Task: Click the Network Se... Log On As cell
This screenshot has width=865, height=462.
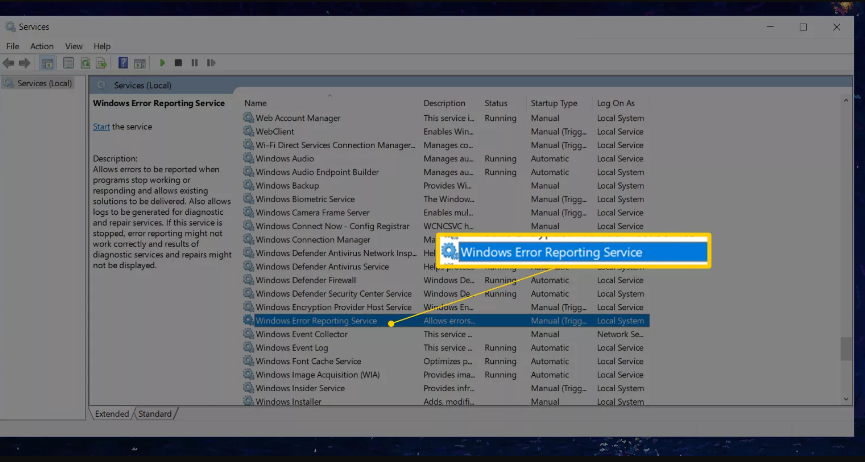Action: pyautogui.click(x=620, y=334)
